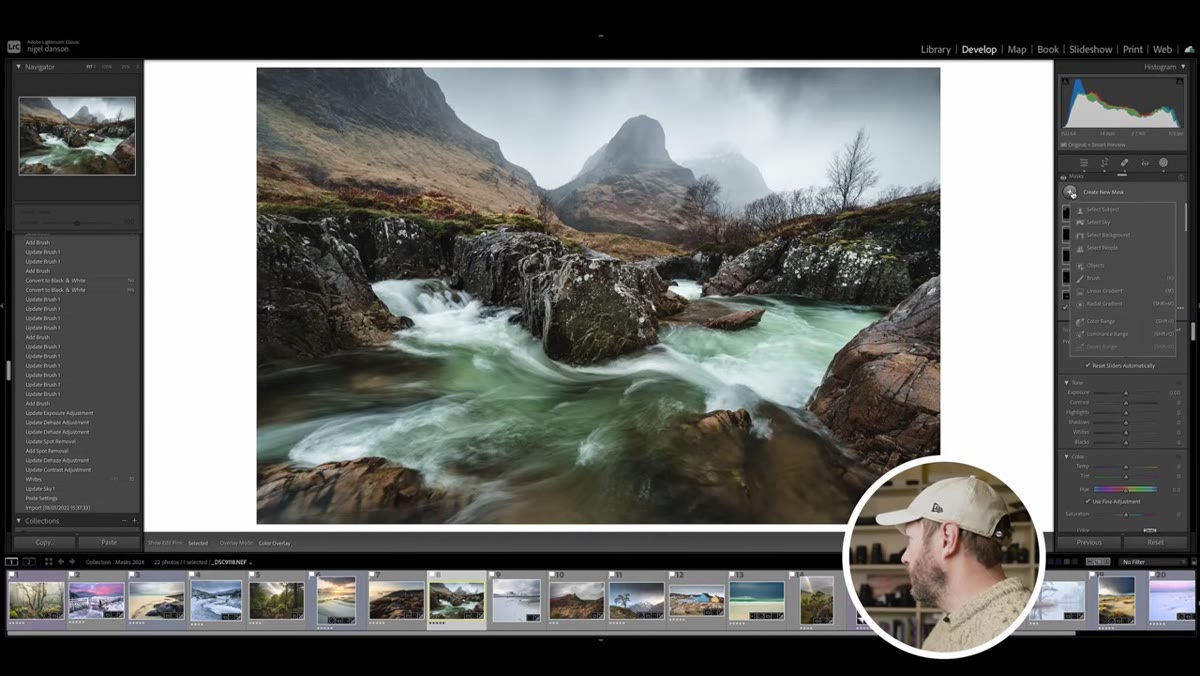Open the Healing tool bandage icon
The image size is (1200, 676).
coord(1124,163)
